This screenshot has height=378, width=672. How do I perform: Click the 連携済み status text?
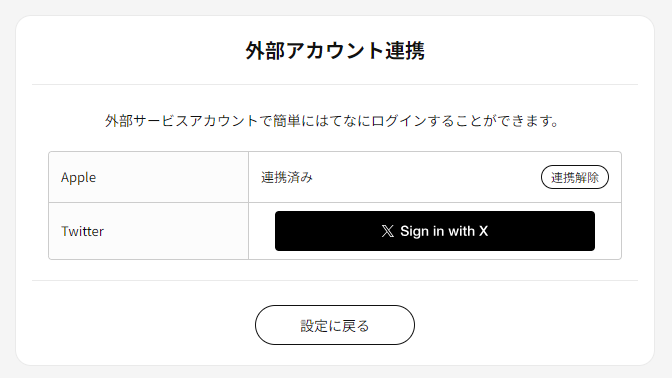click(287, 177)
